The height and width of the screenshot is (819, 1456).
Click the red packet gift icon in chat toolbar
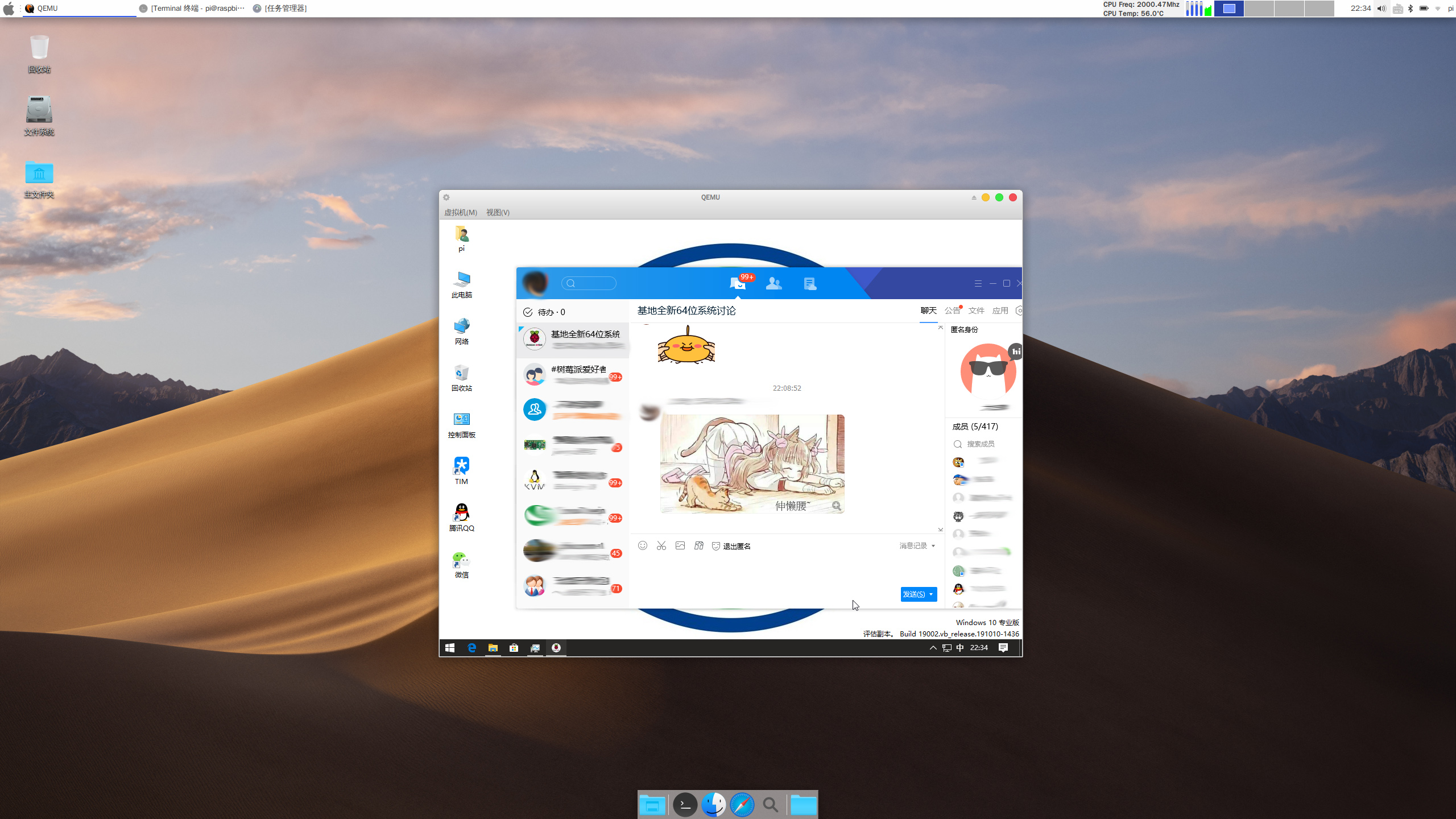point(699,545)
